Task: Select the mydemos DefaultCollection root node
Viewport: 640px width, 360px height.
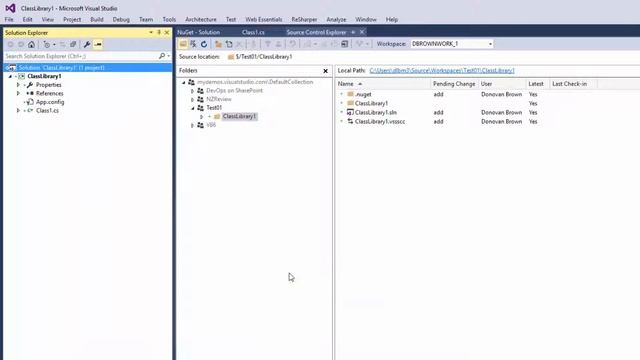Action: (255, 82)
